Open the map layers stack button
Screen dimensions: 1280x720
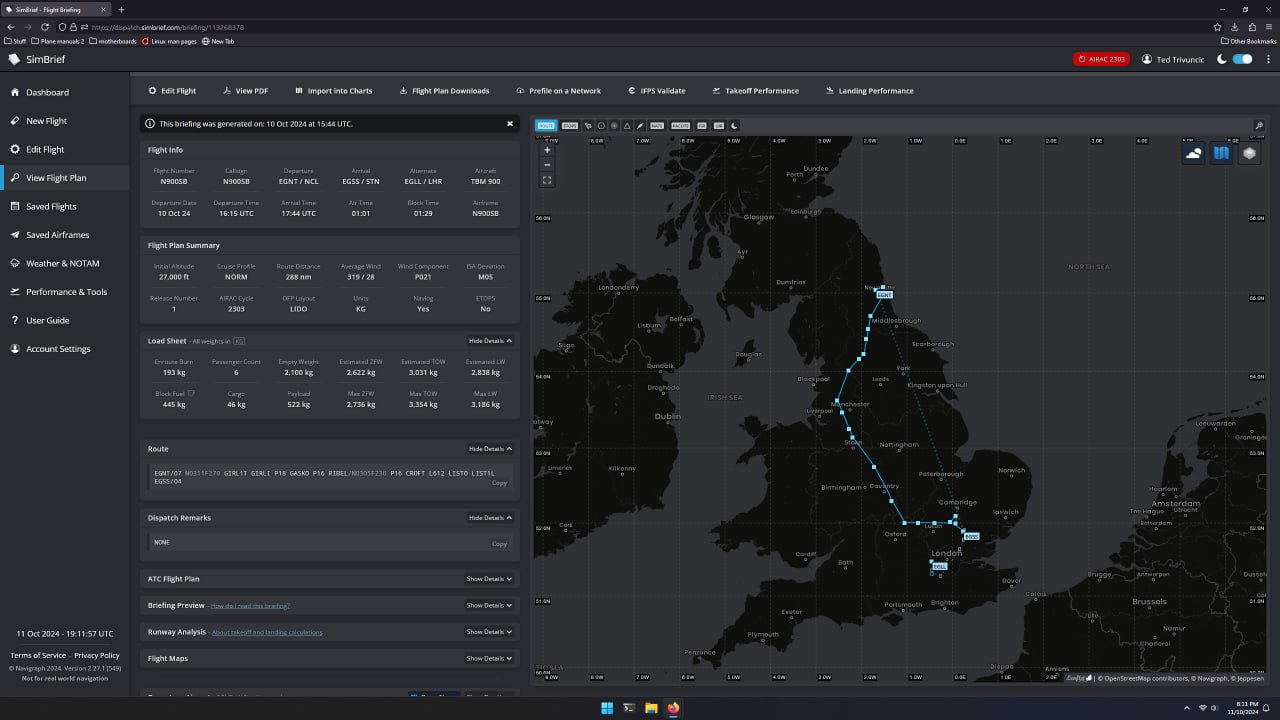click(1249, 153)
